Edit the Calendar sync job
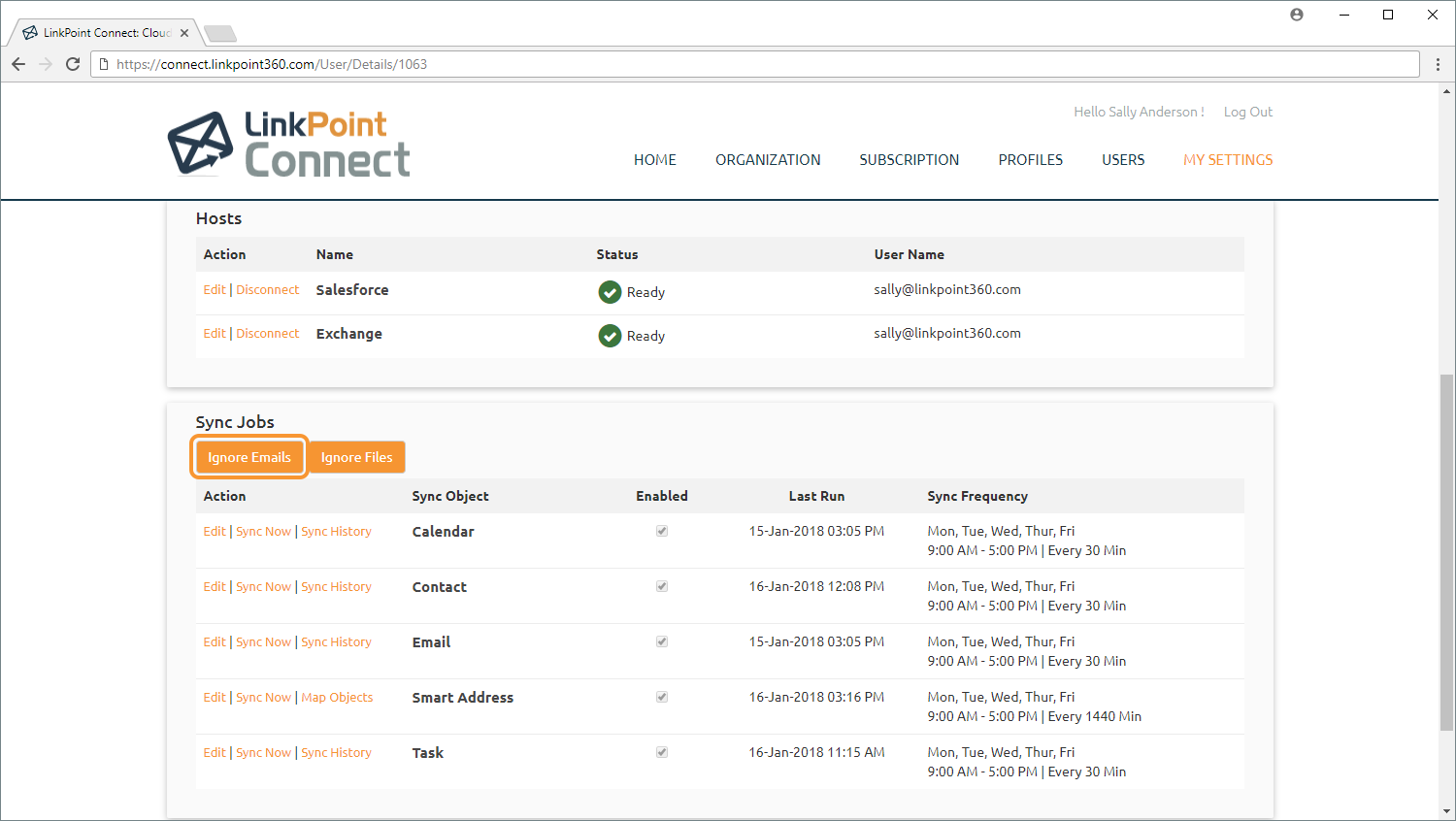The height and width of the screenshot is (821, 1456). 215,531
